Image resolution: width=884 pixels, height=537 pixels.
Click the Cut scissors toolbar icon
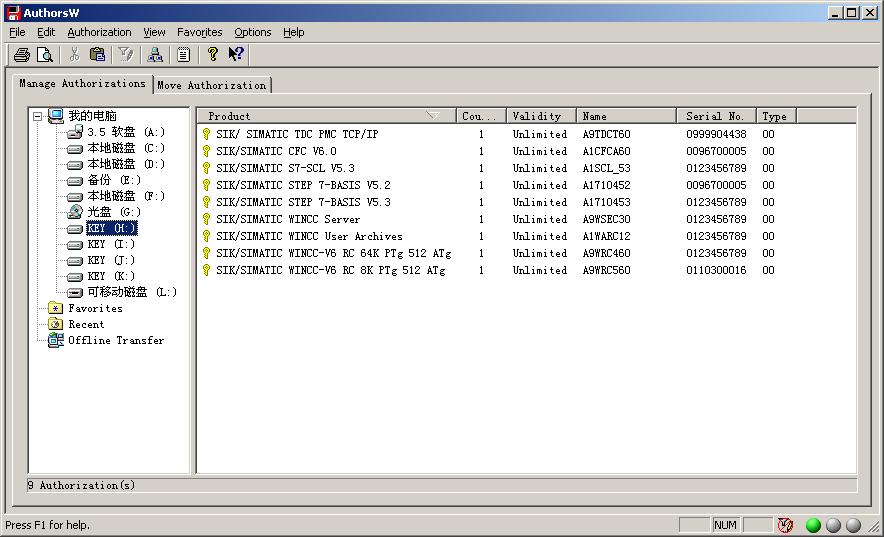point(74,55)
